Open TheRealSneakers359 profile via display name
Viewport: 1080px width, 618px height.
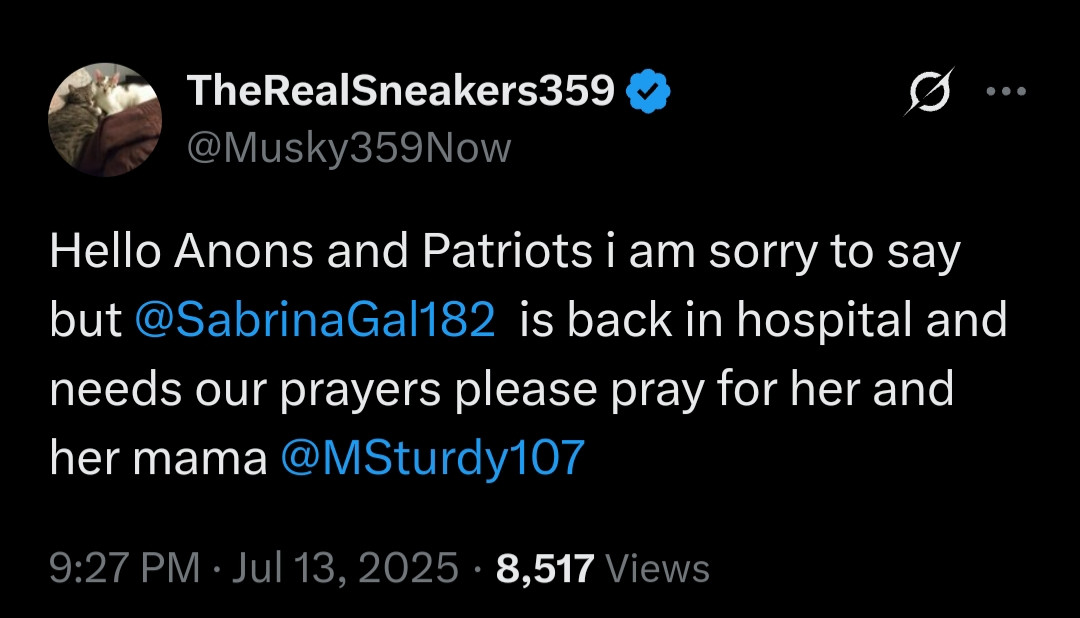point(401,92)
